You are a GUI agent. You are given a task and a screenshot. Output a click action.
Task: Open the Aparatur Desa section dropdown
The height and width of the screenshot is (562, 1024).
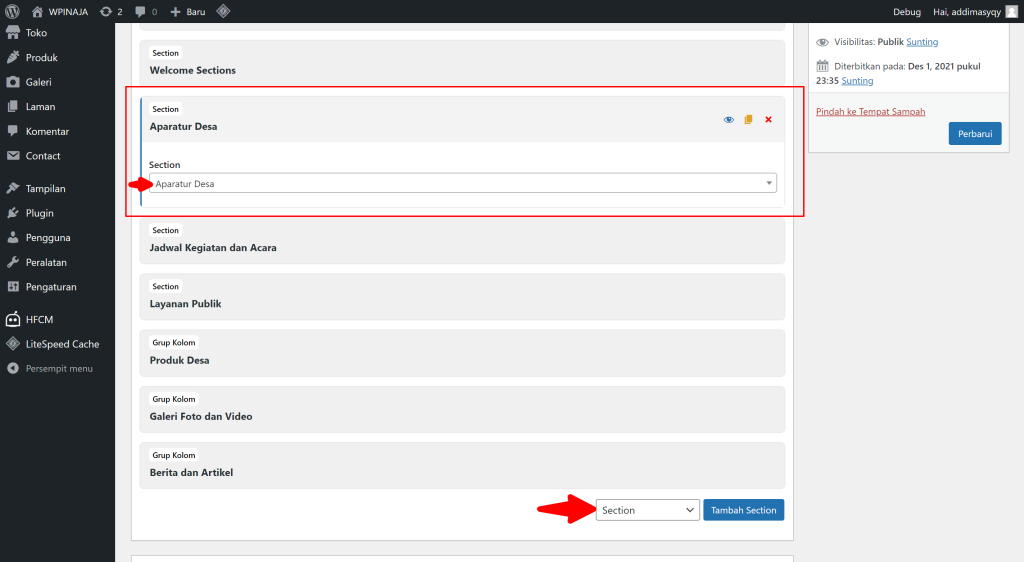click(x=462, y=183)
